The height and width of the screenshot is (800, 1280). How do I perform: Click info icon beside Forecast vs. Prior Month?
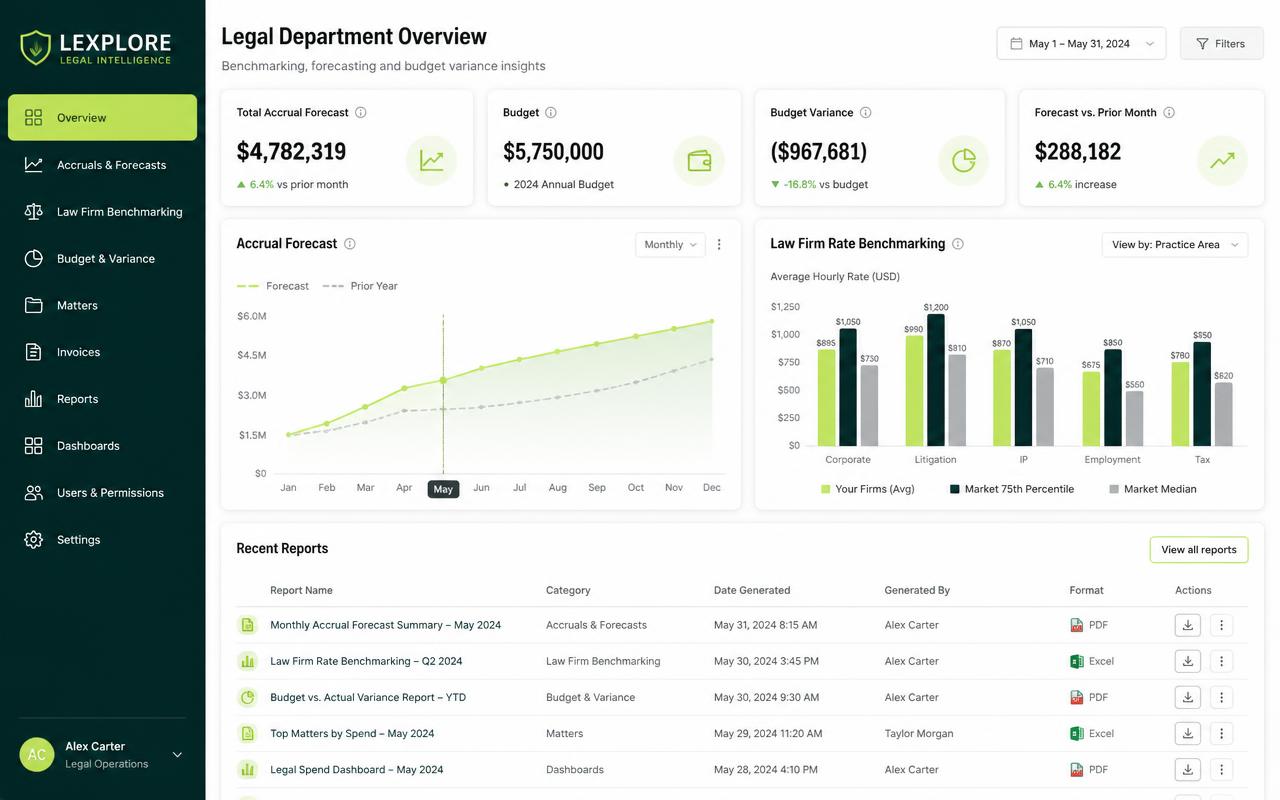pyautogui.click(x=1169, y=113)
